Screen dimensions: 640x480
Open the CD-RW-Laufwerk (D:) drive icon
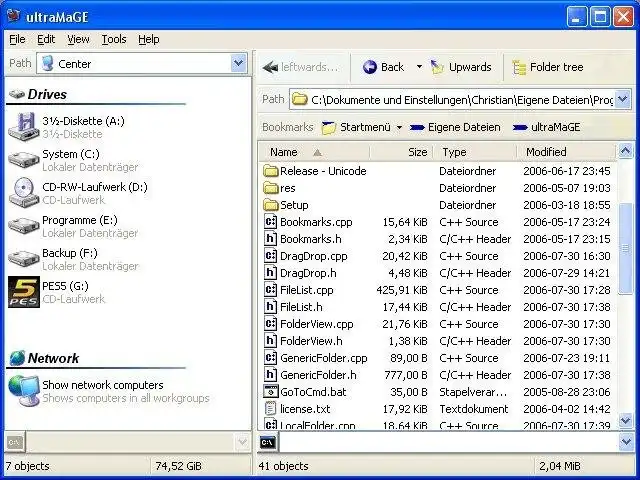coord(24,193)
